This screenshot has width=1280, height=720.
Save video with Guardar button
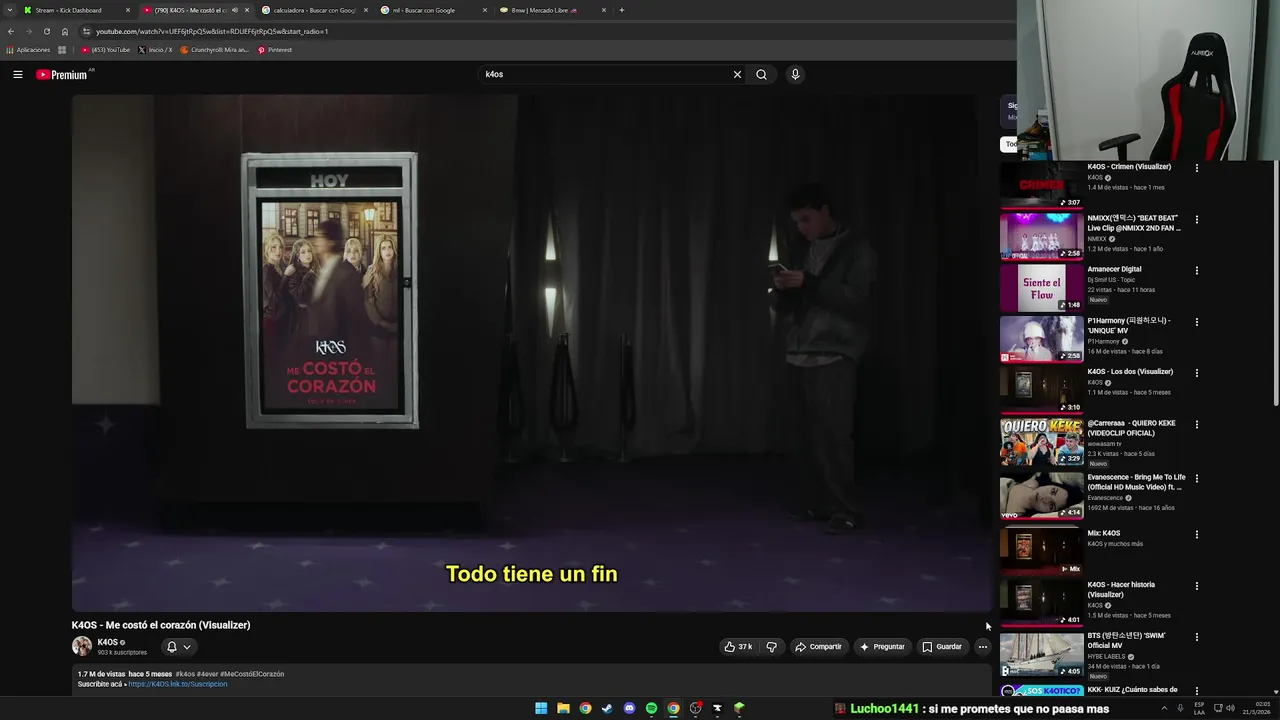(942, 647)
